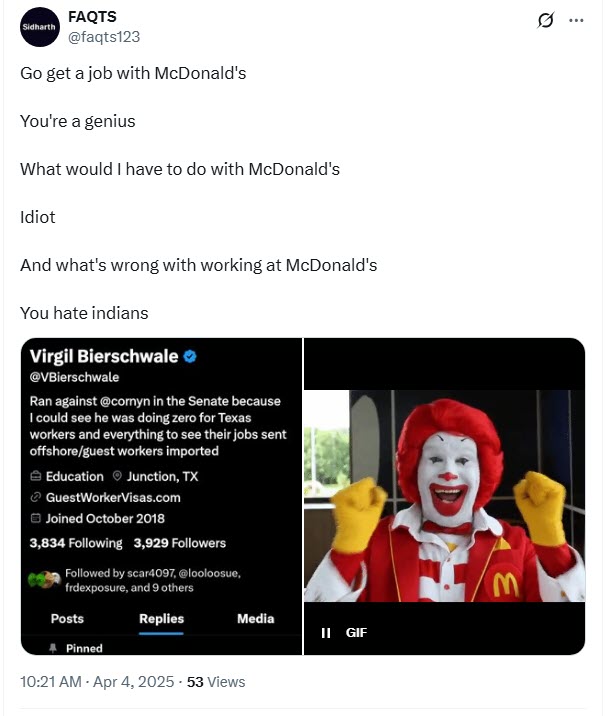
Task: Click the Sidharth profile avatar
Action: coord(39,27)
